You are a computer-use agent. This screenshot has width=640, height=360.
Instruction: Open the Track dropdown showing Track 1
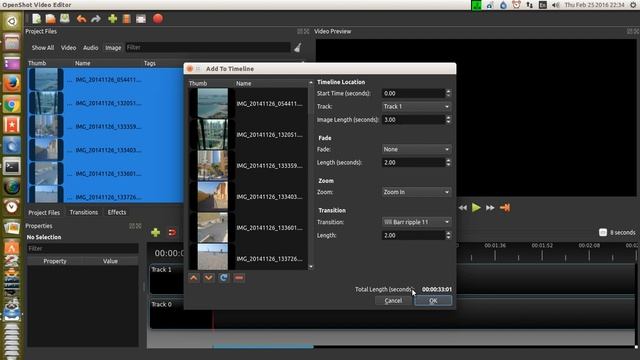click(416, 107)
